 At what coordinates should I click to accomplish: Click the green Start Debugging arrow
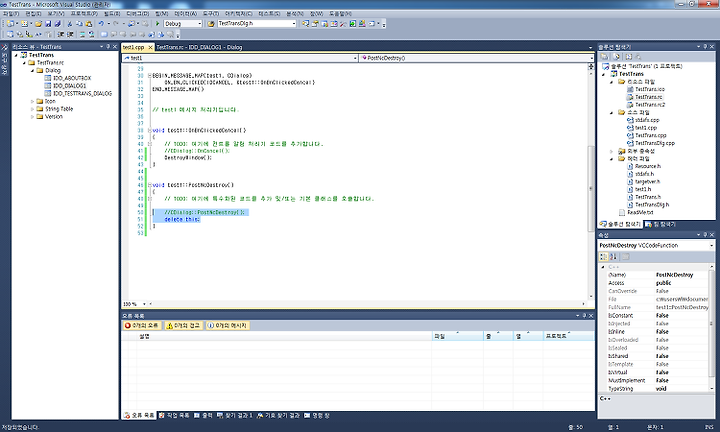pos(158,23)
